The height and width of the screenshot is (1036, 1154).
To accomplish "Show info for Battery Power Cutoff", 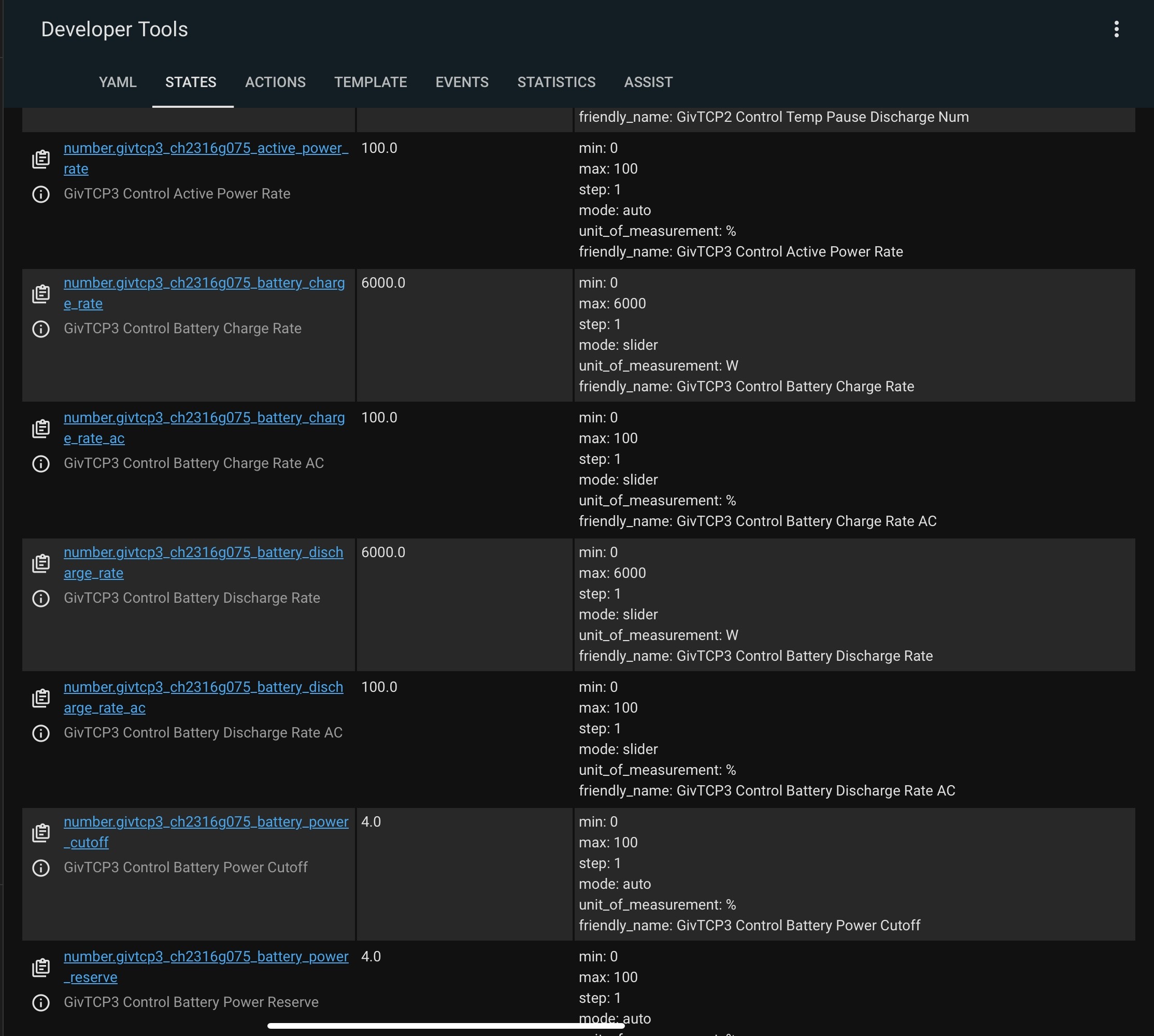I will pyautogui.click(x=41, y=868).
